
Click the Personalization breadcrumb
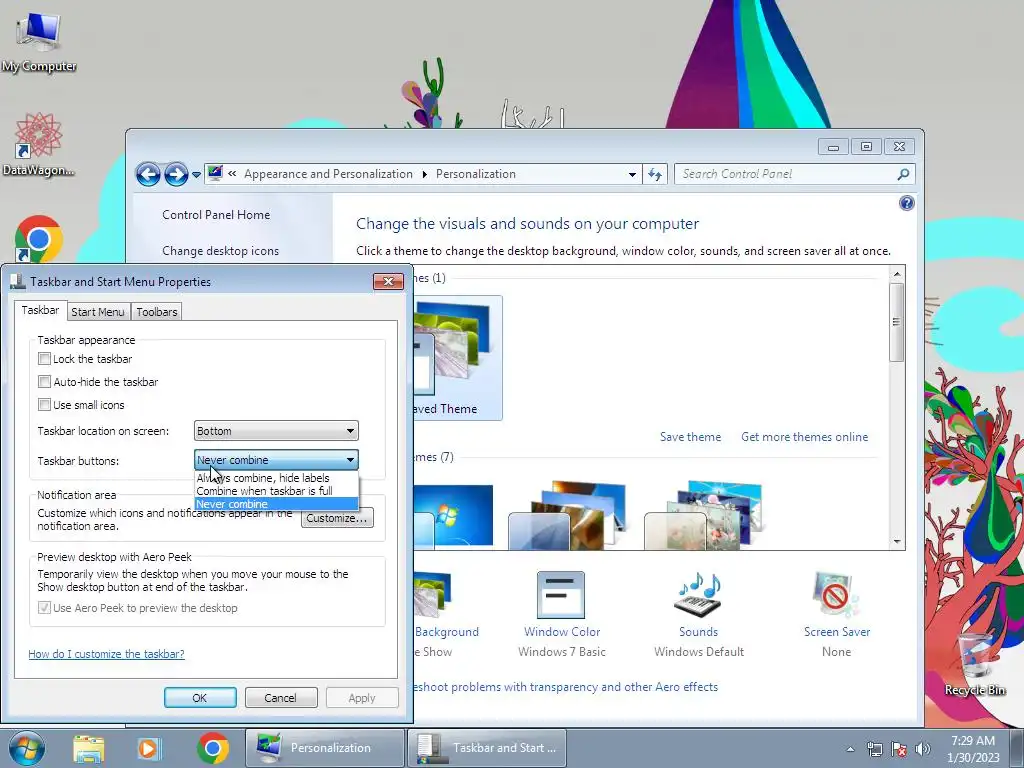tap(475, 174)
